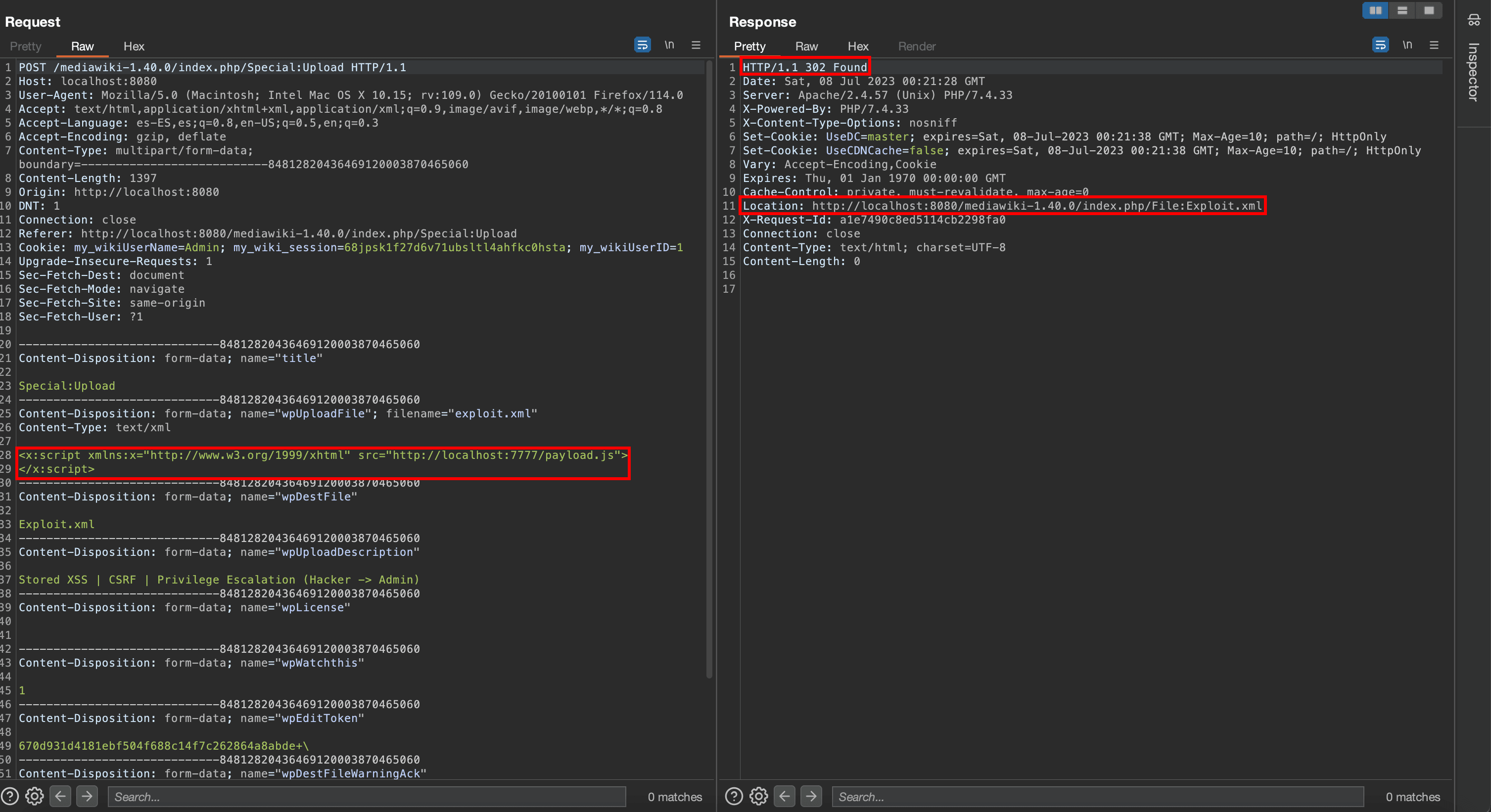Click the Response panel heading
The height and width of the screenshot is (812, 1491).
pos(762,22)
